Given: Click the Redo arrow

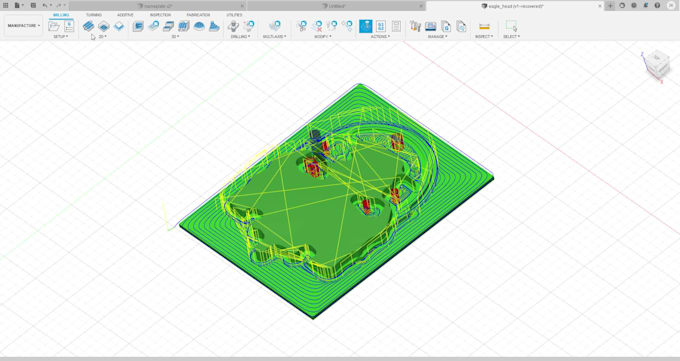Looking at the screenshot, I should pos(60,6).
